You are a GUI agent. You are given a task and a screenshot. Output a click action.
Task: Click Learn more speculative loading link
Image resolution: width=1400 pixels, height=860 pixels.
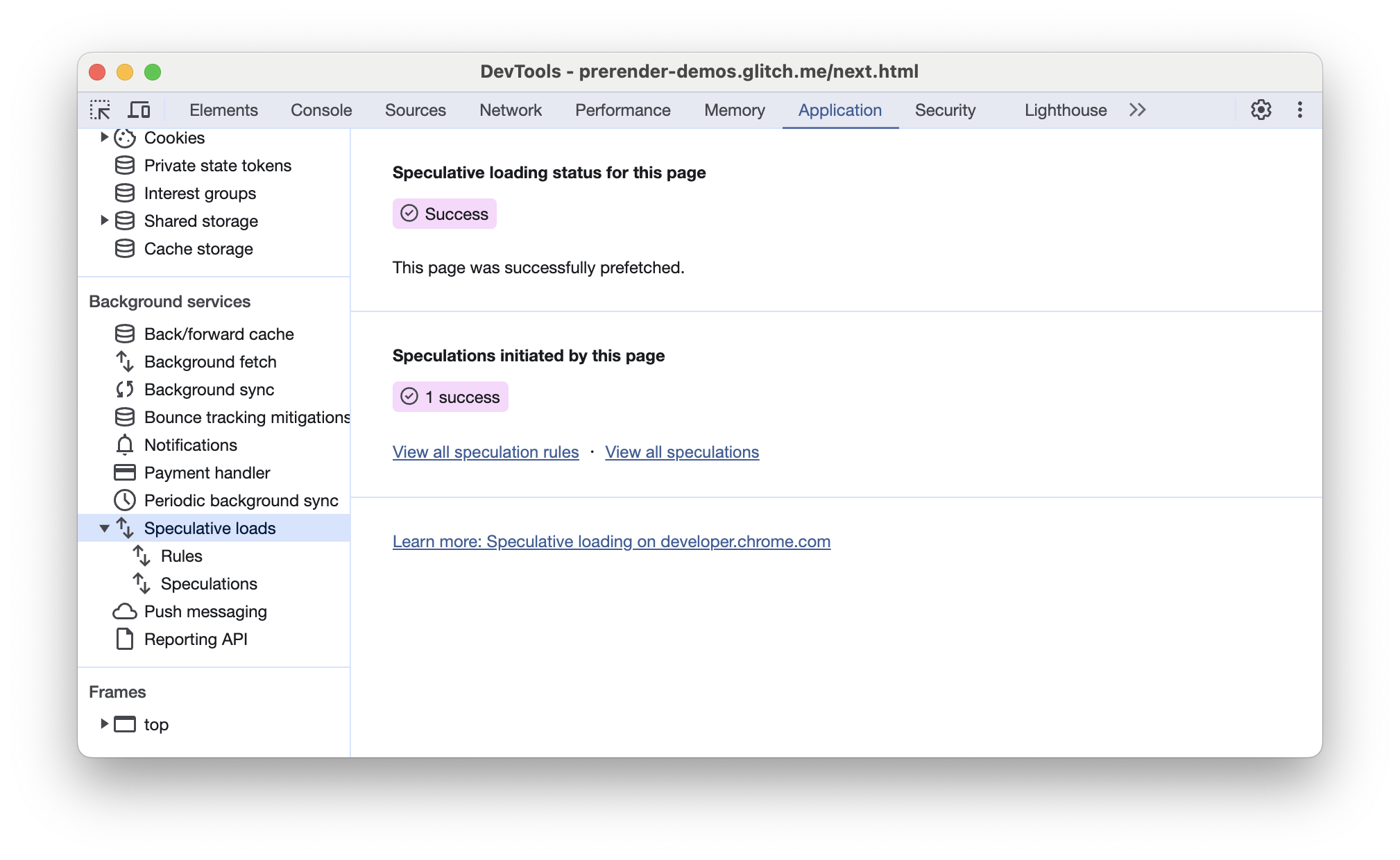point(612,541)
